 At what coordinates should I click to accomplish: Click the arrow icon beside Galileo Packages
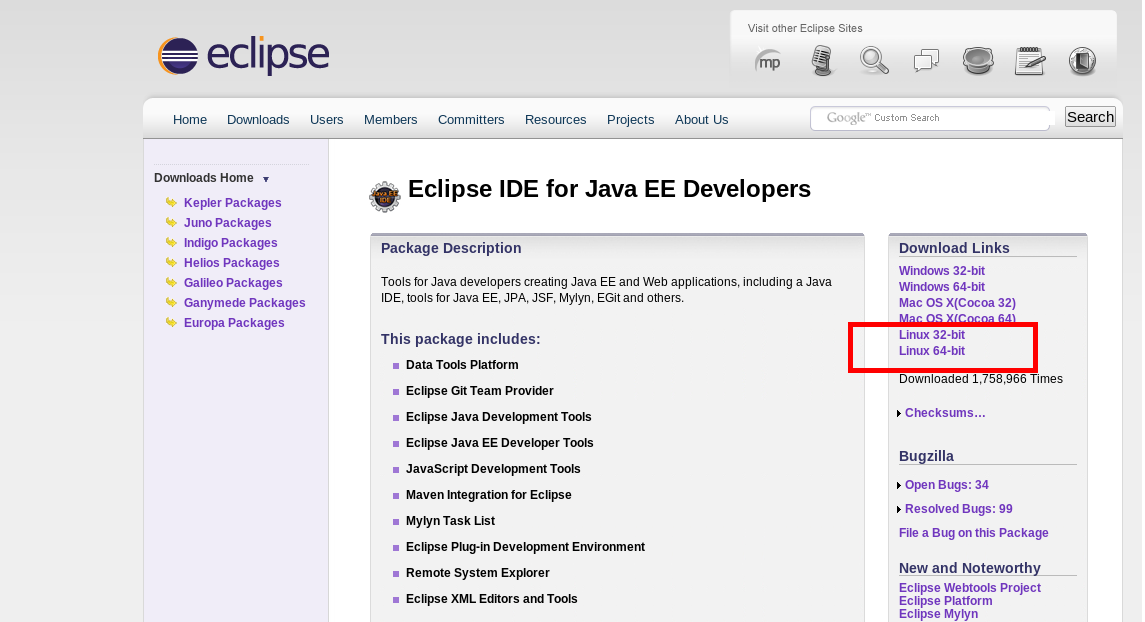(171, 283)
